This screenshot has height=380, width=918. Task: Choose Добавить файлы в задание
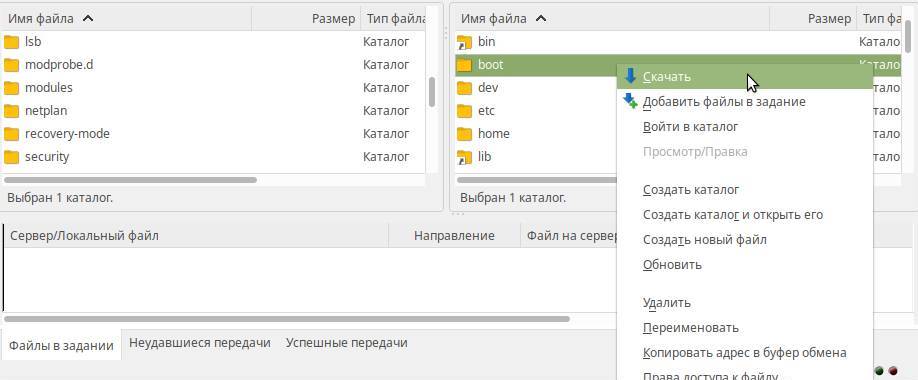click(x=745, y=102)
